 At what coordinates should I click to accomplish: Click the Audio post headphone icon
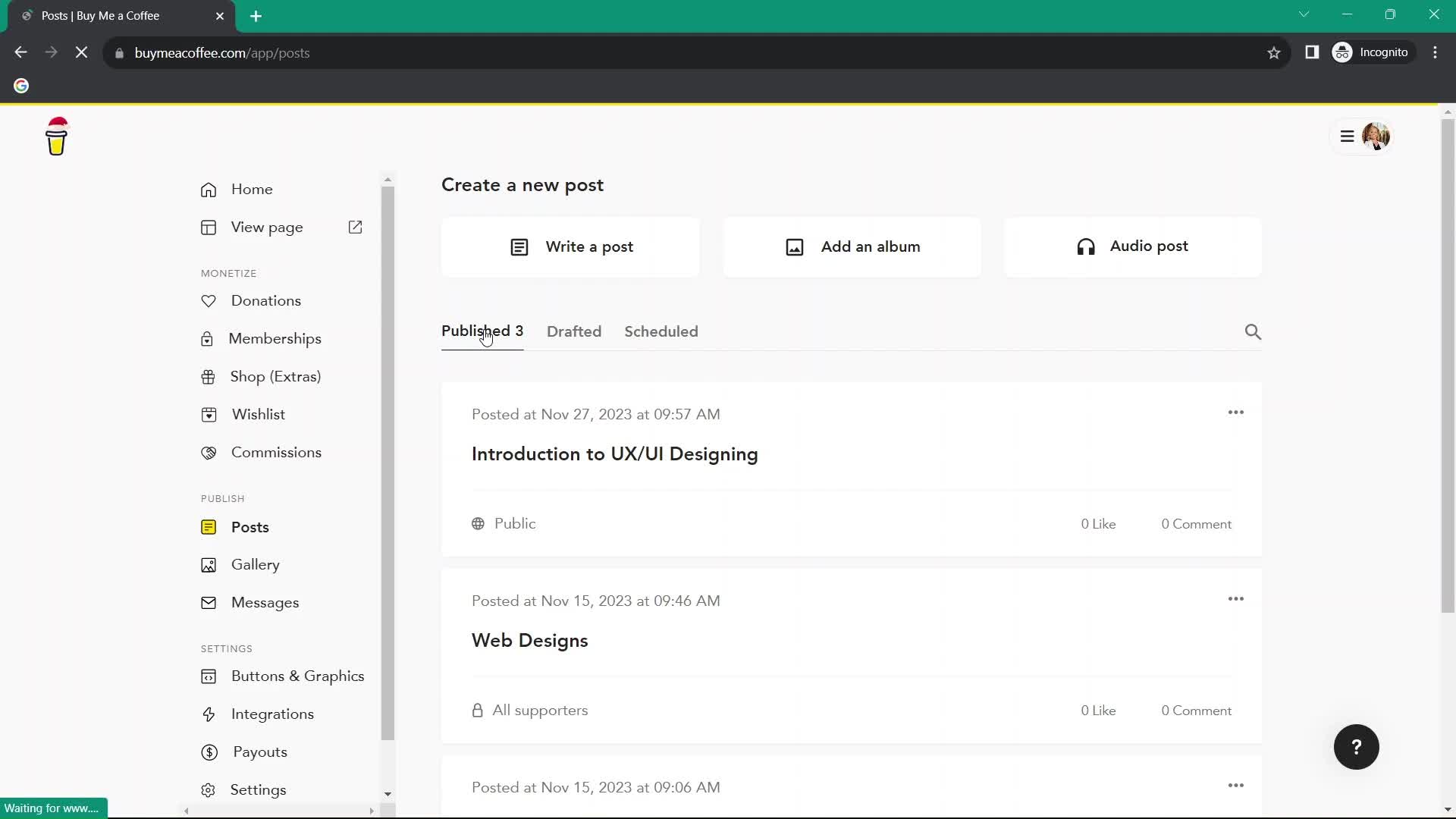[x=1085, y=247]
